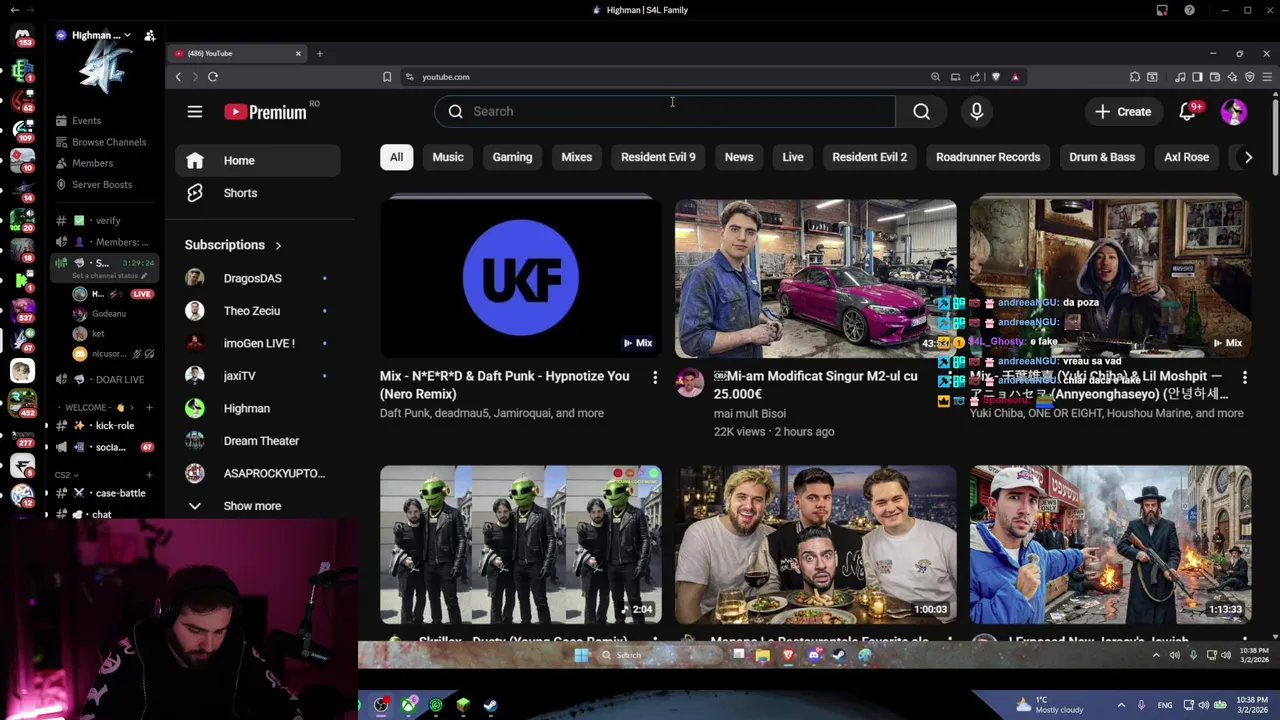Viewport: 1280px width, 720px height.
Task: Select the Gaming filter chip
Action: tap(512, 157)
